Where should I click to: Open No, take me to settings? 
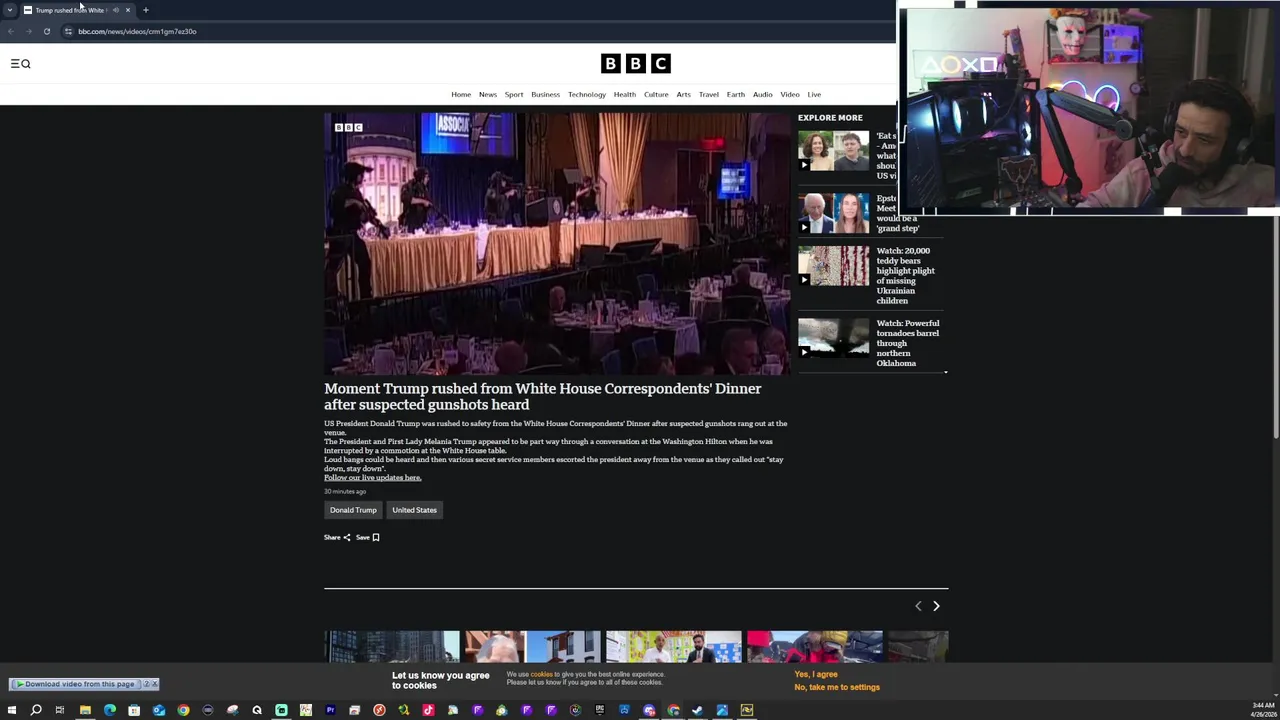coord(837,688)
